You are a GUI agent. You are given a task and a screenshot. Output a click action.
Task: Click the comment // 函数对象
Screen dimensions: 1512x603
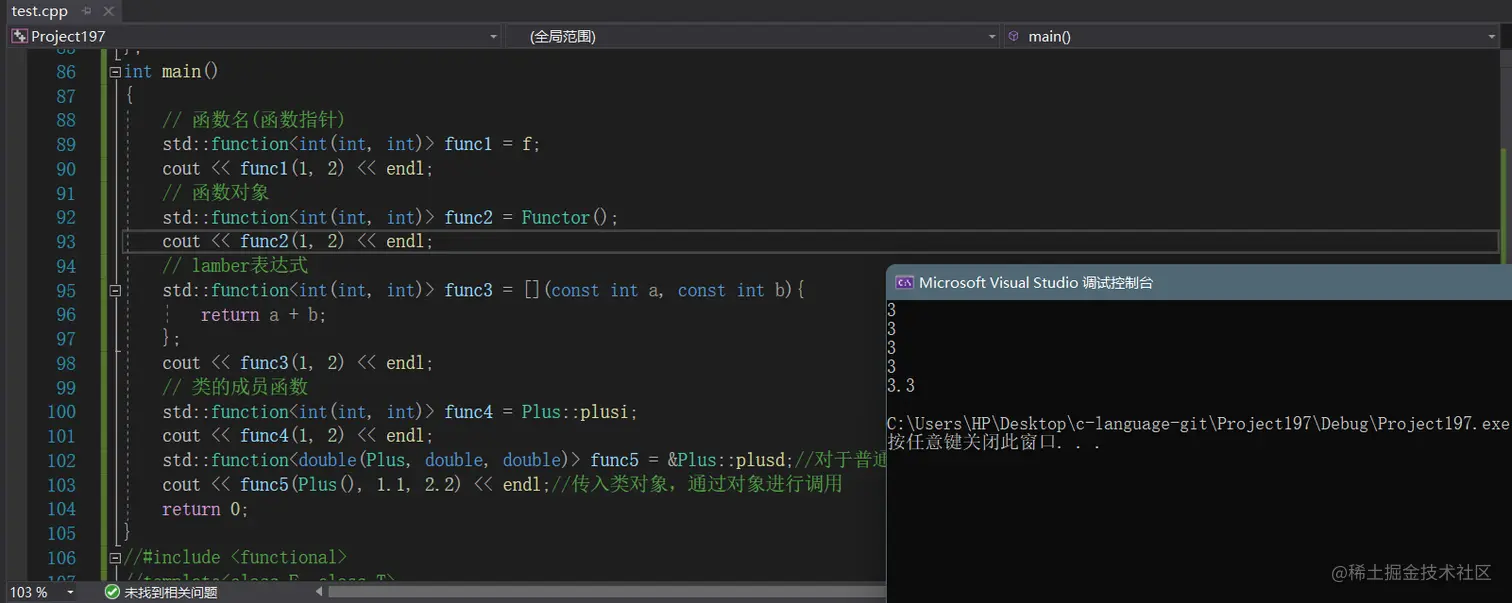pyautogui.click(x=216, y=193)
